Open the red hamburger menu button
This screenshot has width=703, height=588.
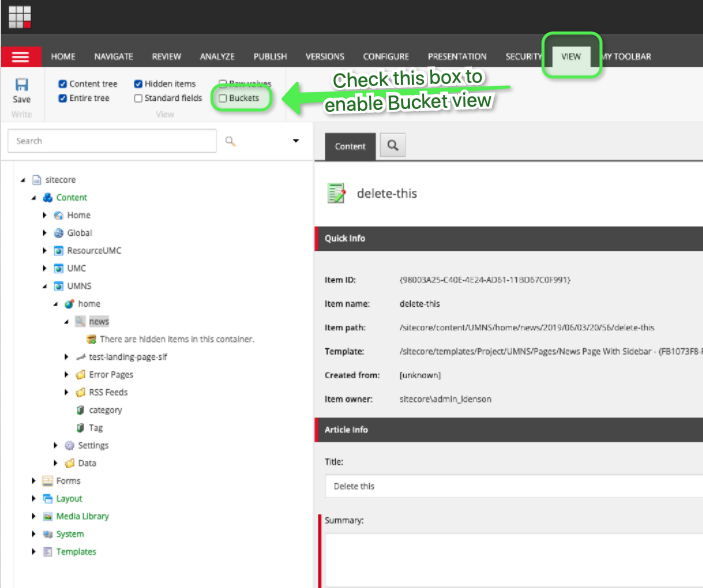21,57
